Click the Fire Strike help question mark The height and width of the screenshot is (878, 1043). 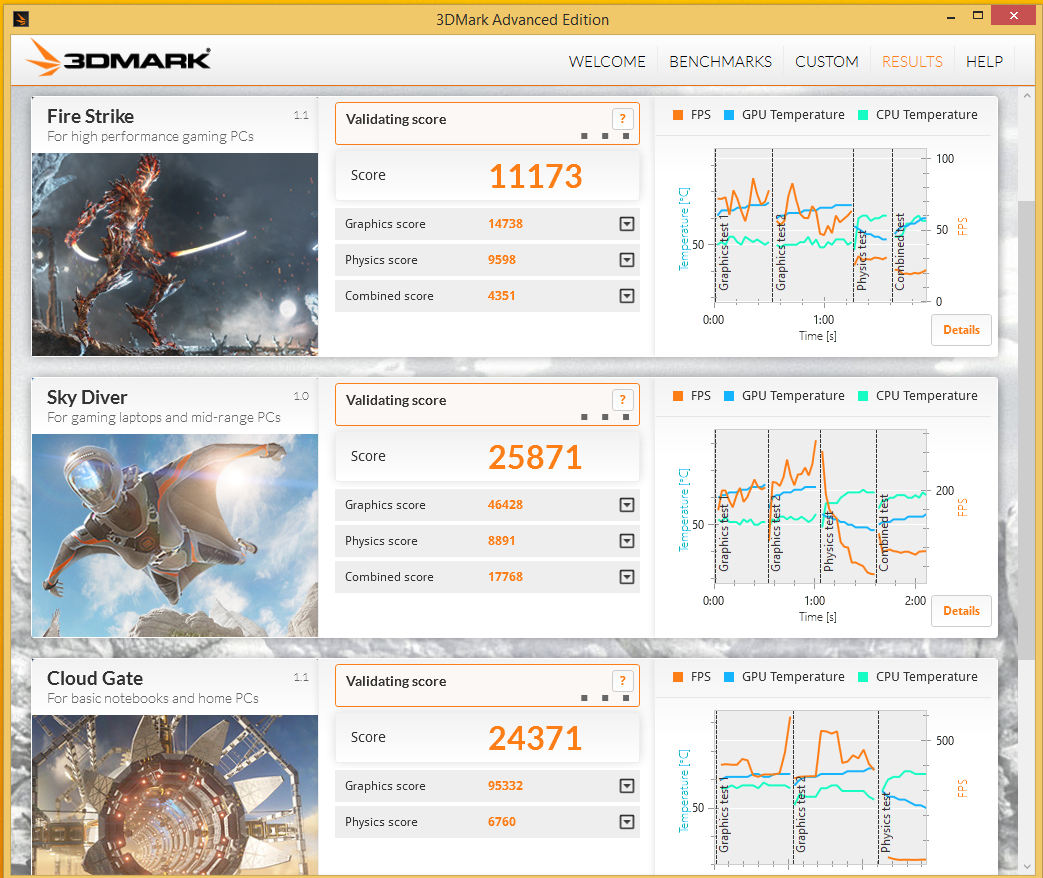coord(623,119)
